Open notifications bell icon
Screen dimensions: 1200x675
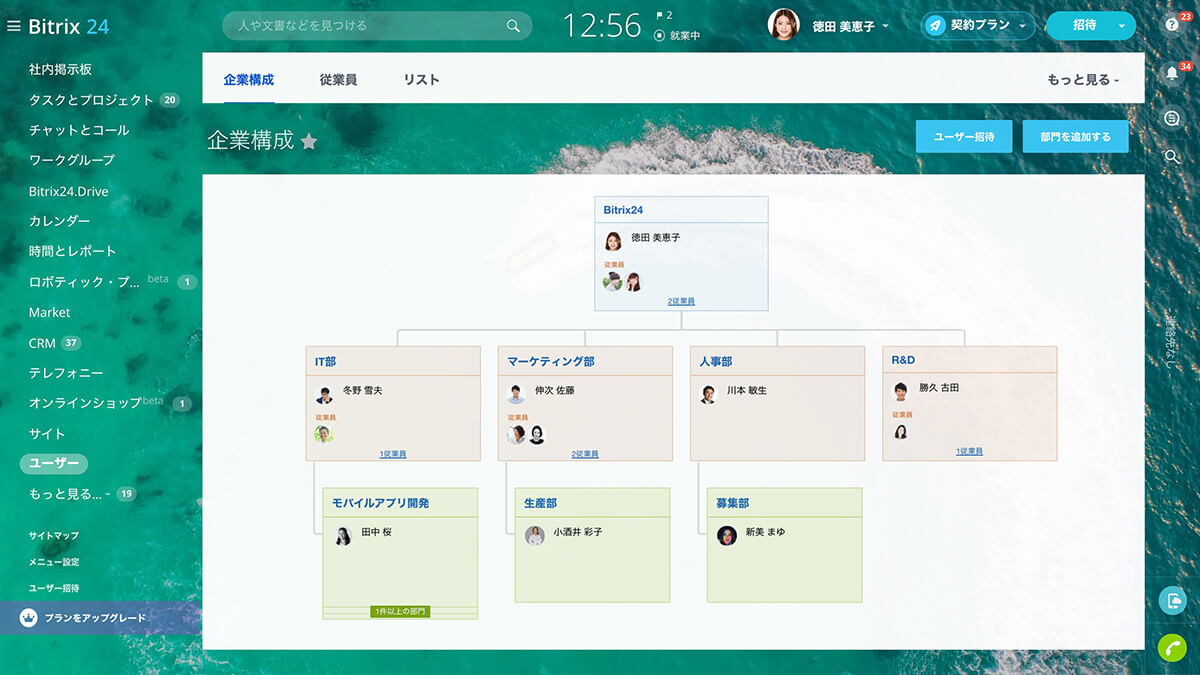[x=1172, y=72]
